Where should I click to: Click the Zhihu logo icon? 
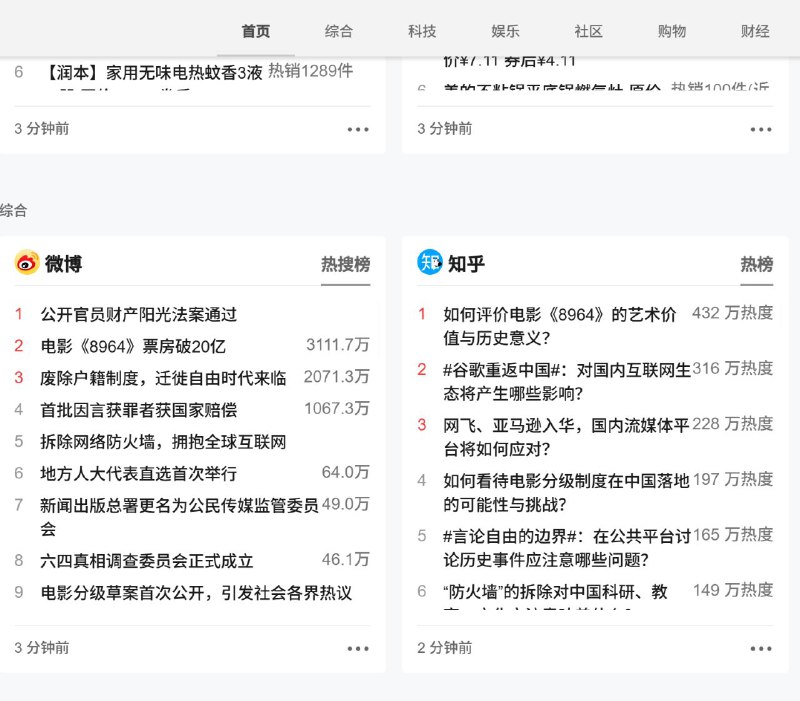tap(430, 263)
